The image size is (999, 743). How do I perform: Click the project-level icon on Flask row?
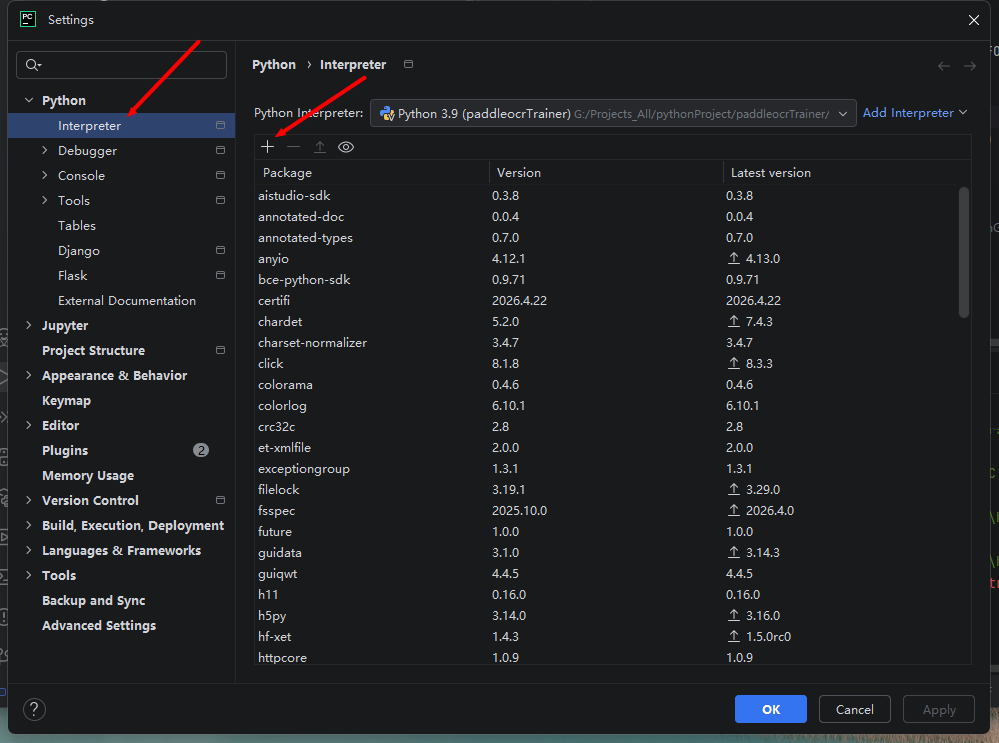tap(220, 275)
